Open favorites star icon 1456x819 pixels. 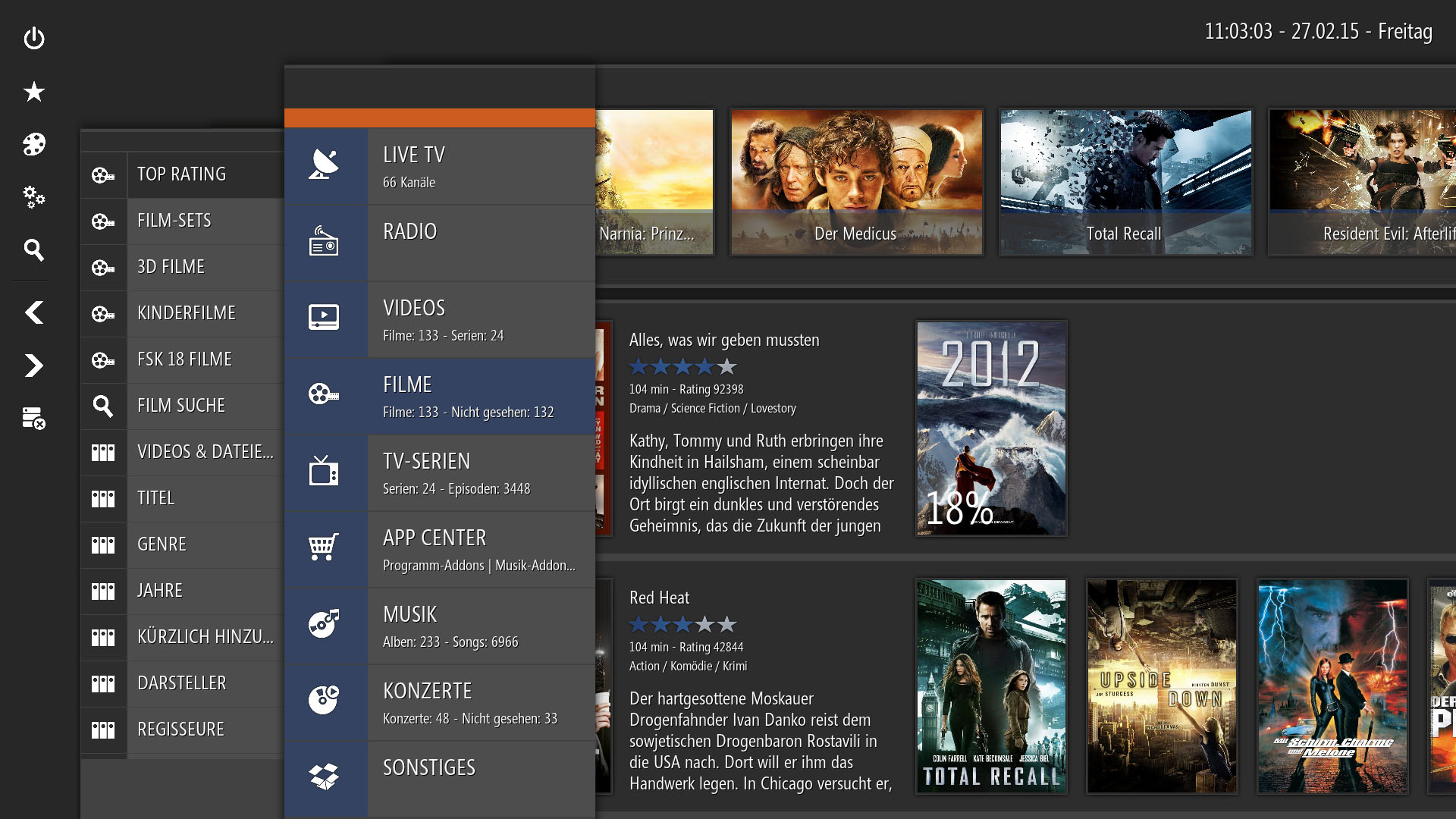pos(34,92)
